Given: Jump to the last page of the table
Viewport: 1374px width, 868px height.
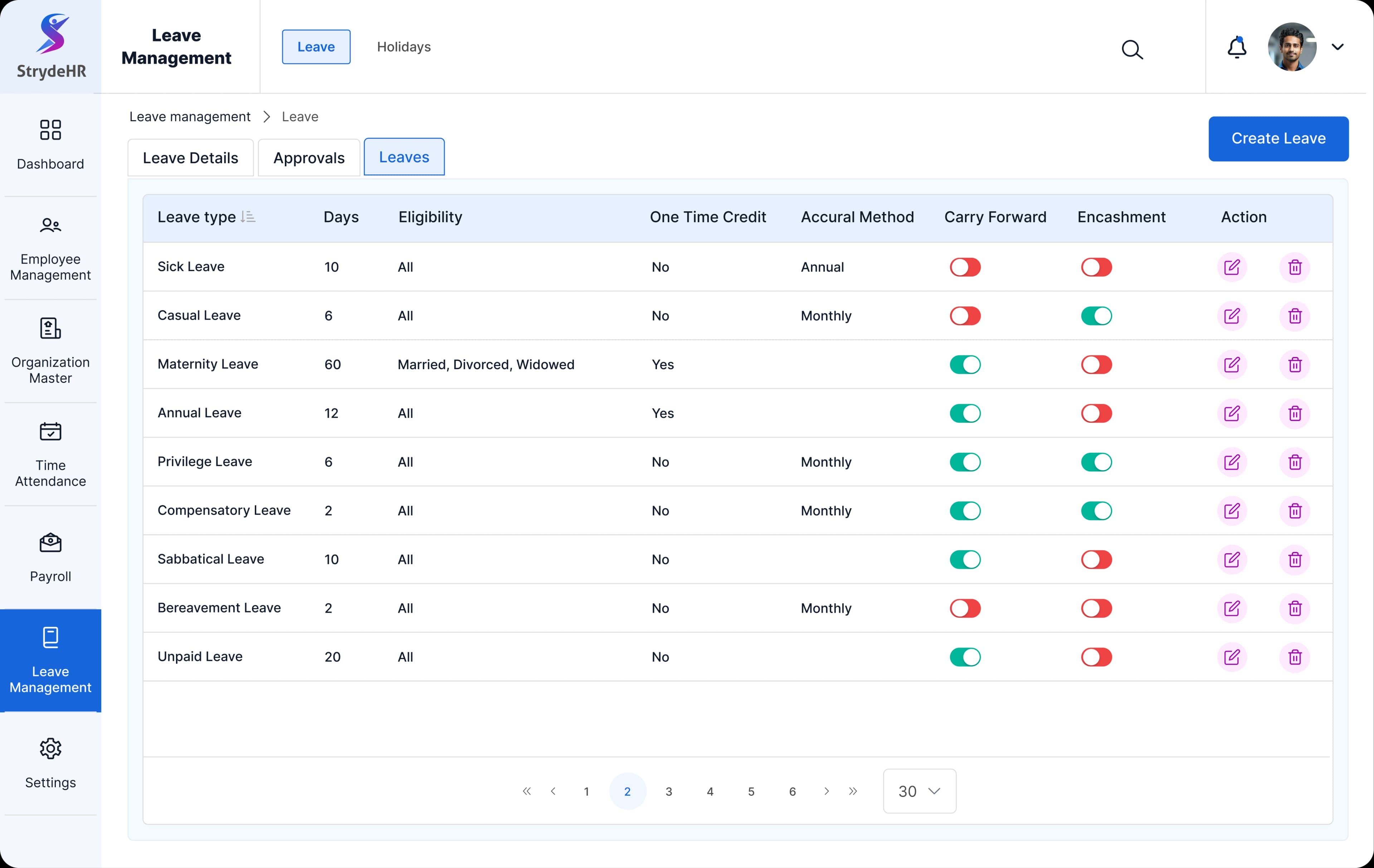Looking at the screenshot, I should (852, 791).
